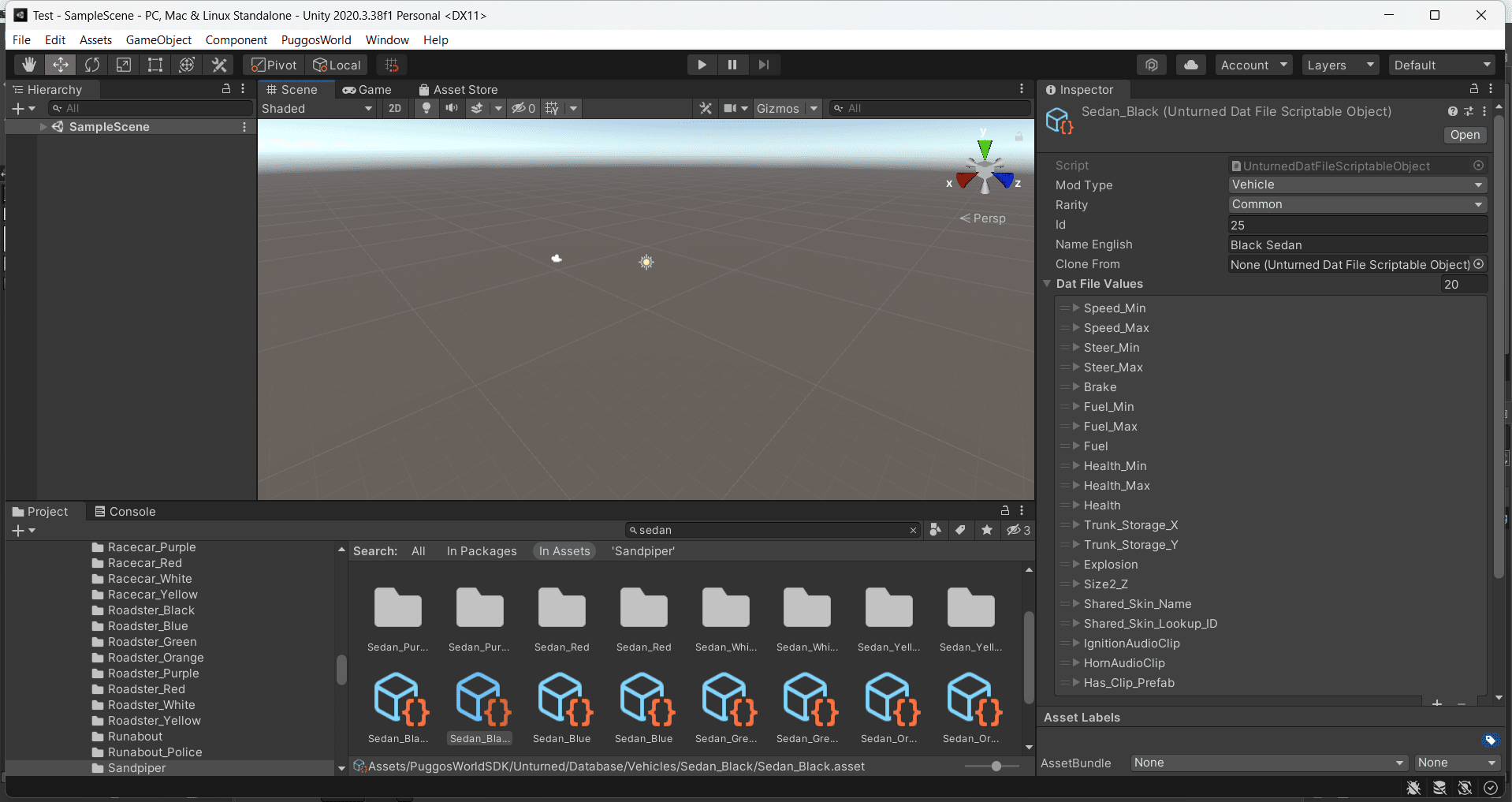Open the asset labels tag icon
Image resolution: width=1512 pixels, height=802 pixels.
click(1490, 740)
